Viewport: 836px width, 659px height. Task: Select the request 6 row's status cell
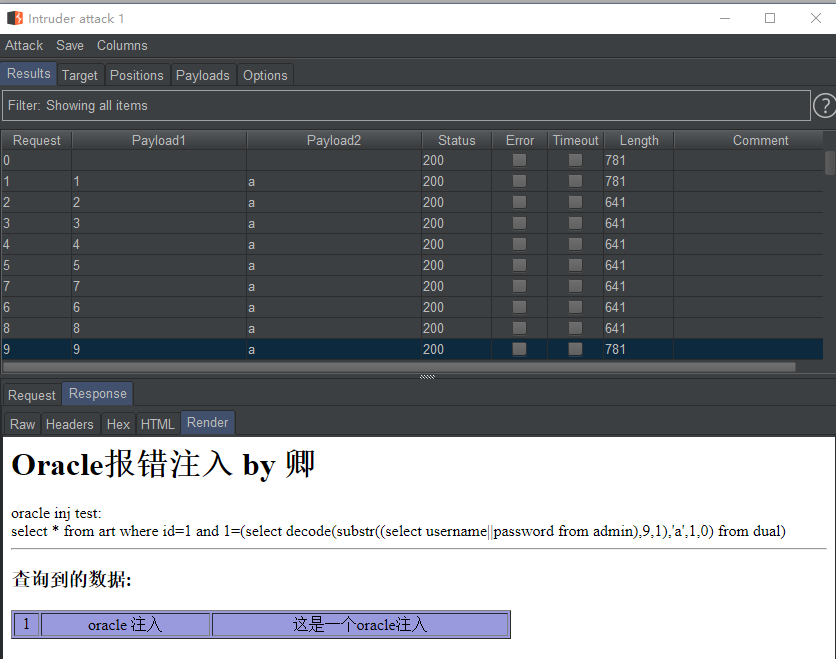pyautogui.click(x=456, y=307)
